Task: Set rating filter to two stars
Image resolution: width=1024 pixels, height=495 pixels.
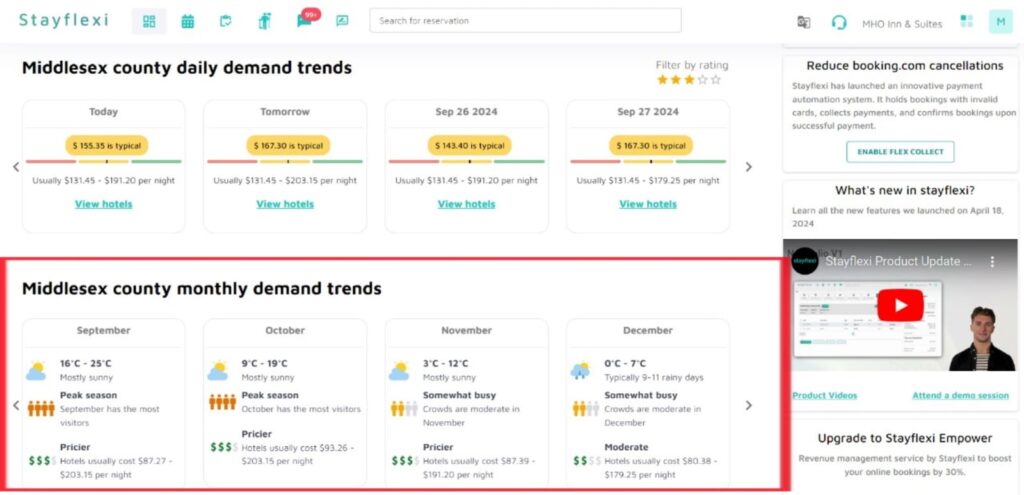Action: 676,80
